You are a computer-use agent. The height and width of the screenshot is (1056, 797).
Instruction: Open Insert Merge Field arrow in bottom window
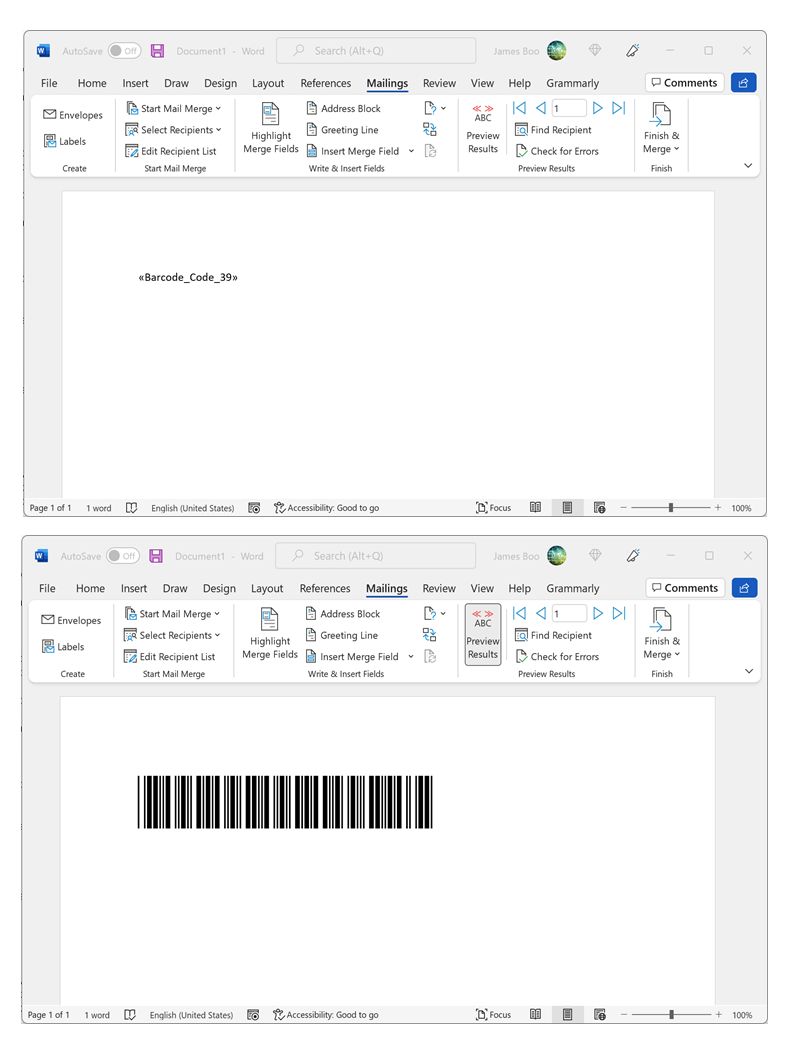tap(410, 656)
